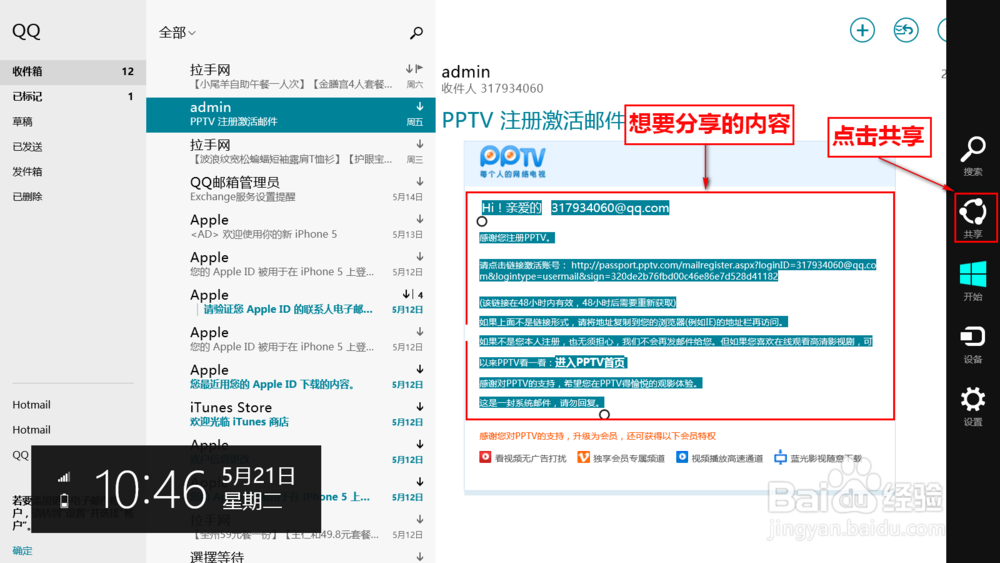Open the Start charm (开始)

(x=973, y=281)
